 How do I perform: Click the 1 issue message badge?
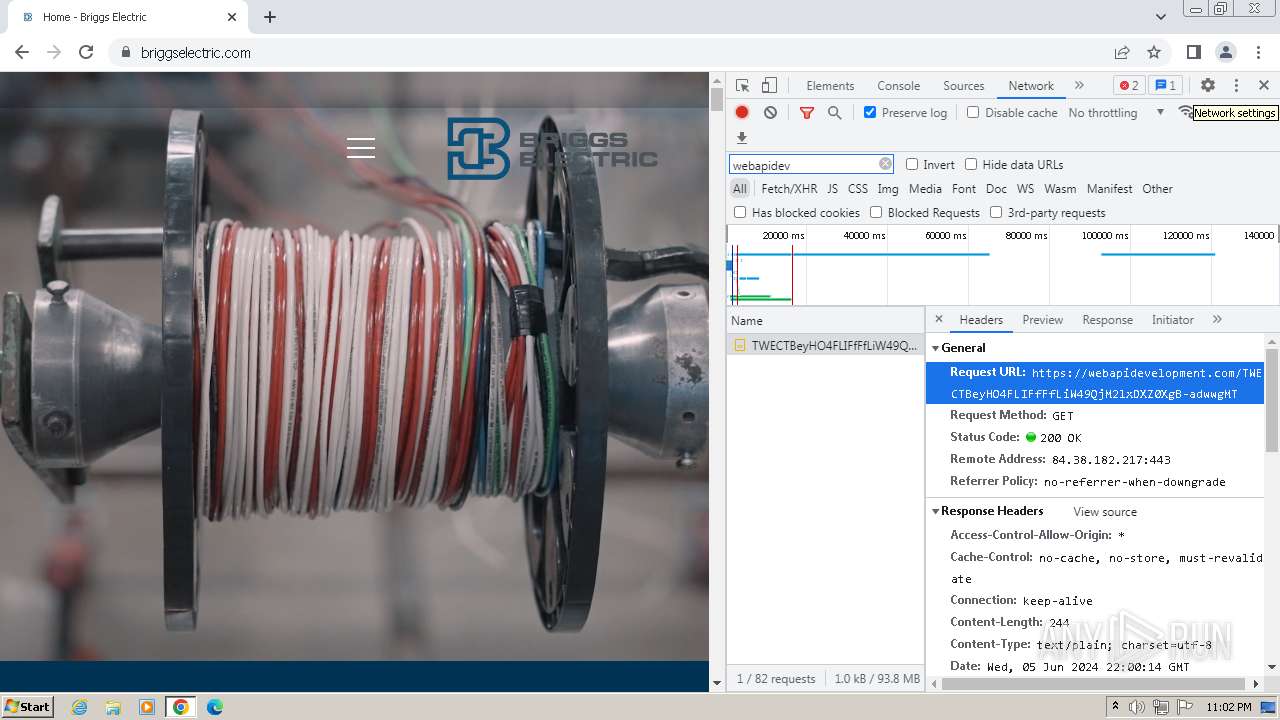(1164, 86)
